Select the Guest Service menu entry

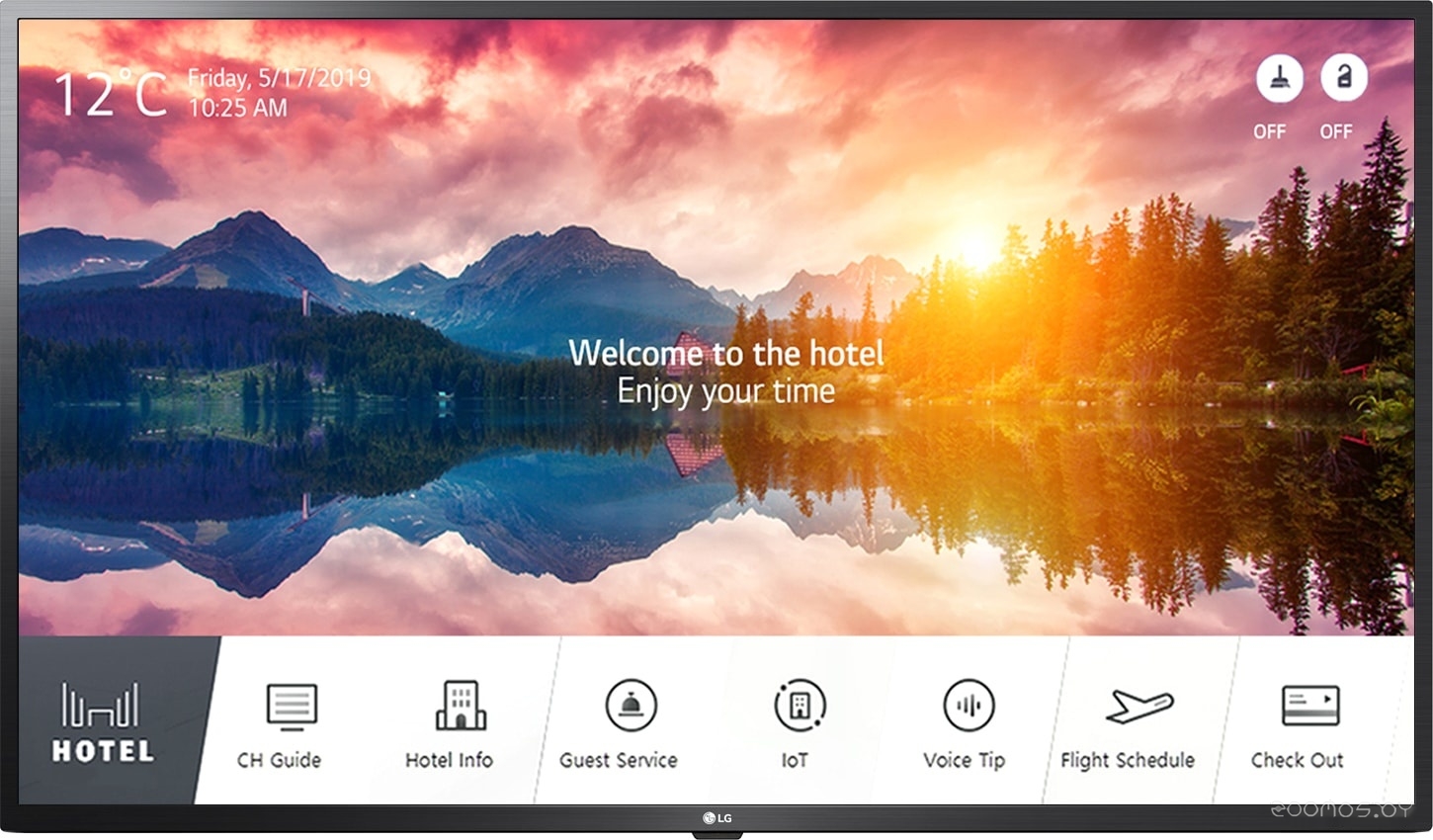(618, 761)
